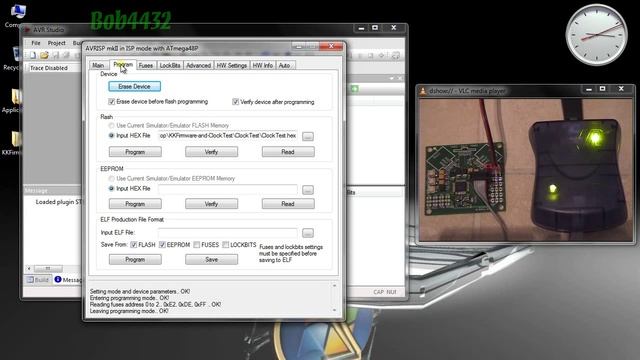640x360 pixels.
Task: Select Flash Use Current Simulator/Emulator FLASH Memory
Action: 111,126
